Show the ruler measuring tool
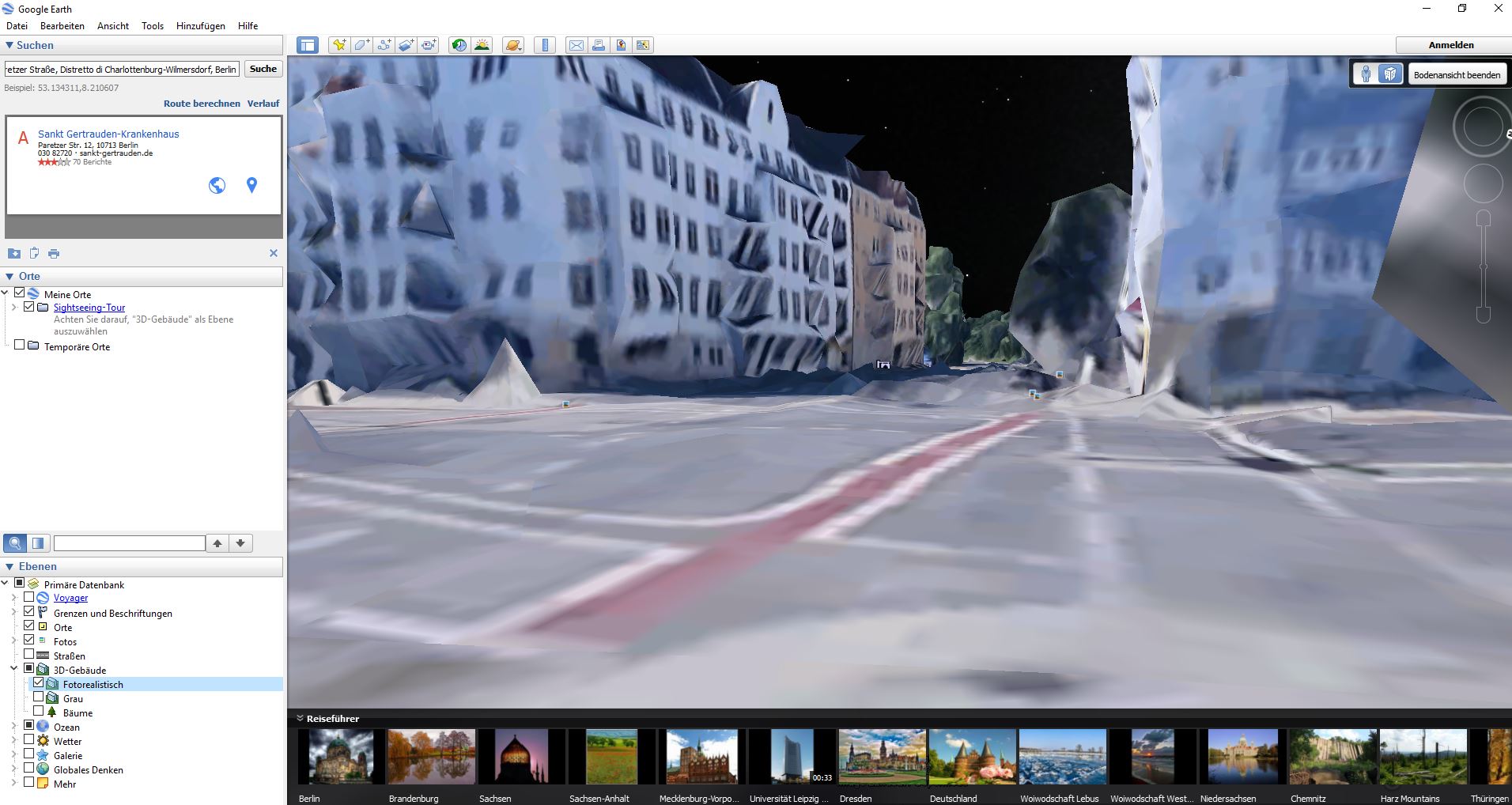Image resolution: width=1512 pixels, height=805 pixels. 545,45
